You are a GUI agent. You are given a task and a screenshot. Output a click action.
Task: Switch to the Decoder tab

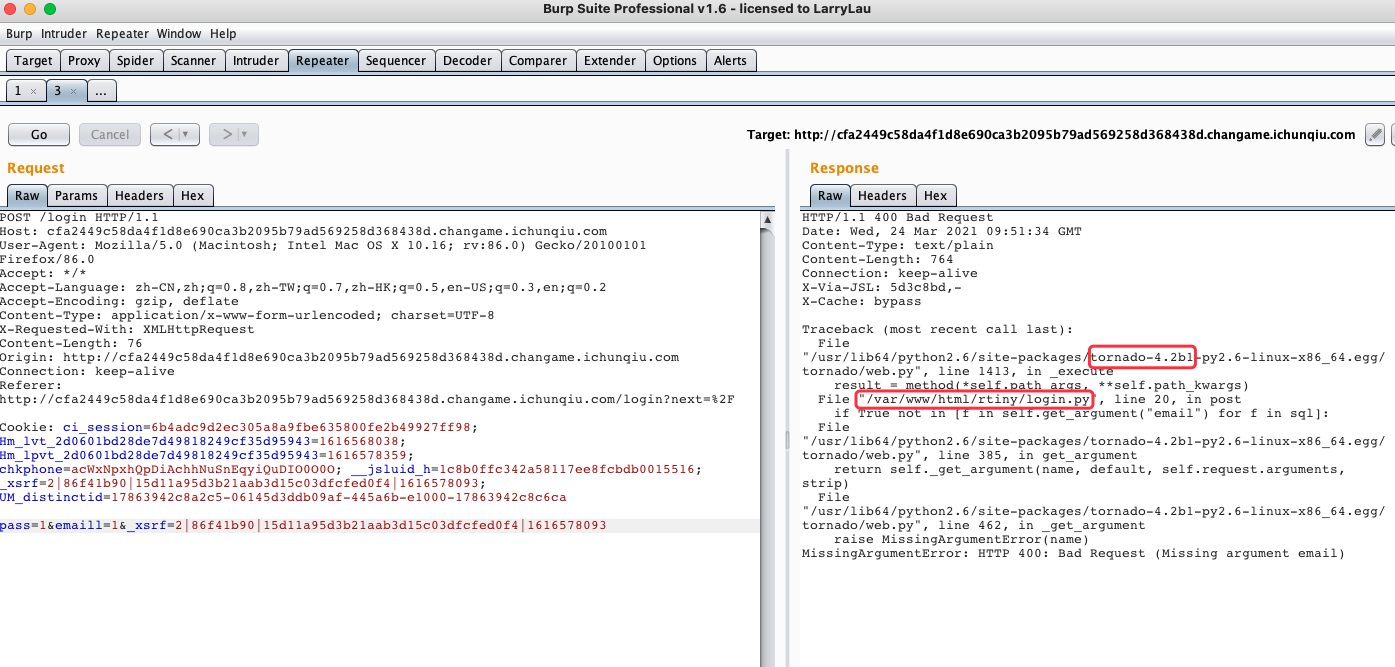(468, 60)
